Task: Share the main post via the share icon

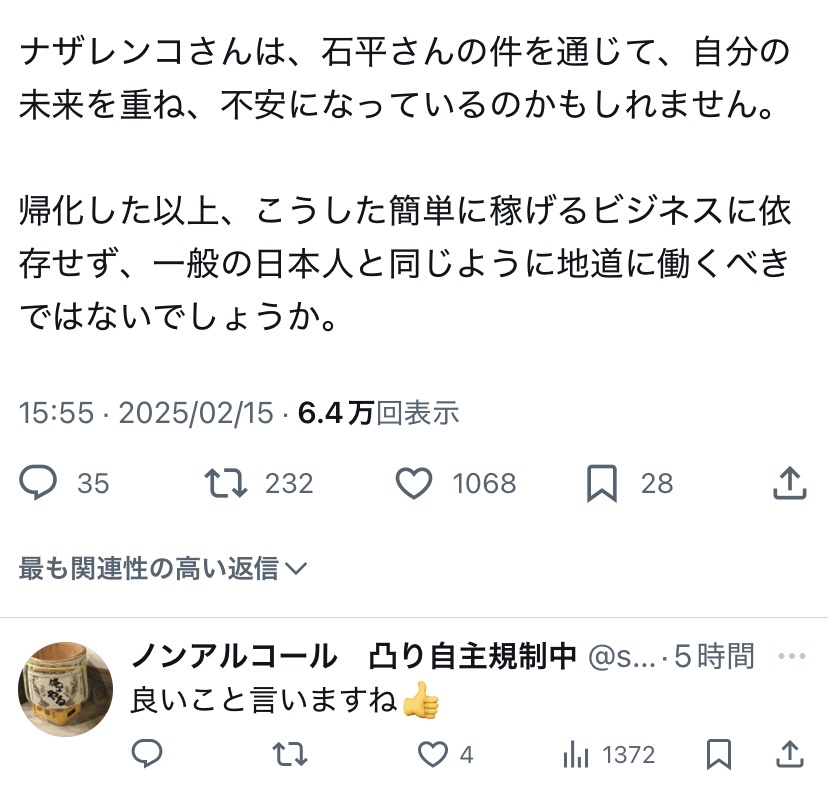Action: click(790, 484)
